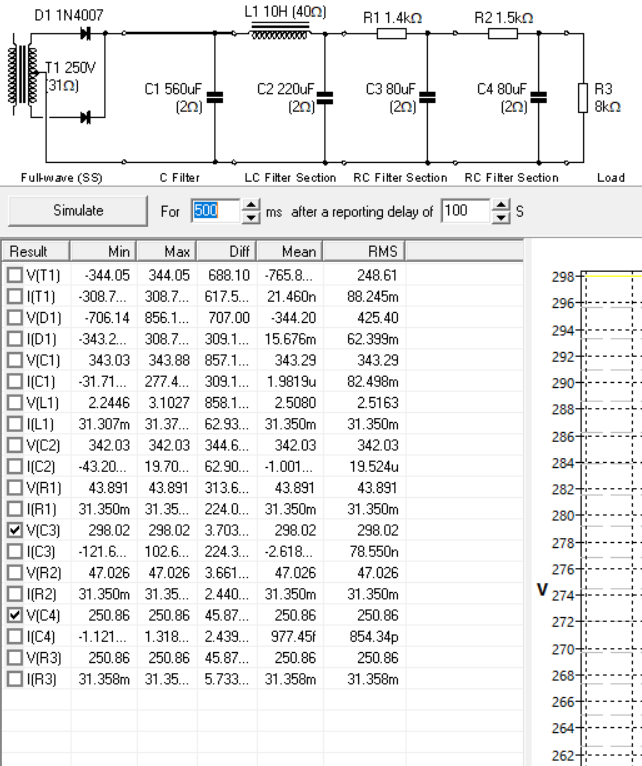Enable the V(D1) plot checkbox
Viewport: 642px width, 766px height.
(x=15, y=318)
